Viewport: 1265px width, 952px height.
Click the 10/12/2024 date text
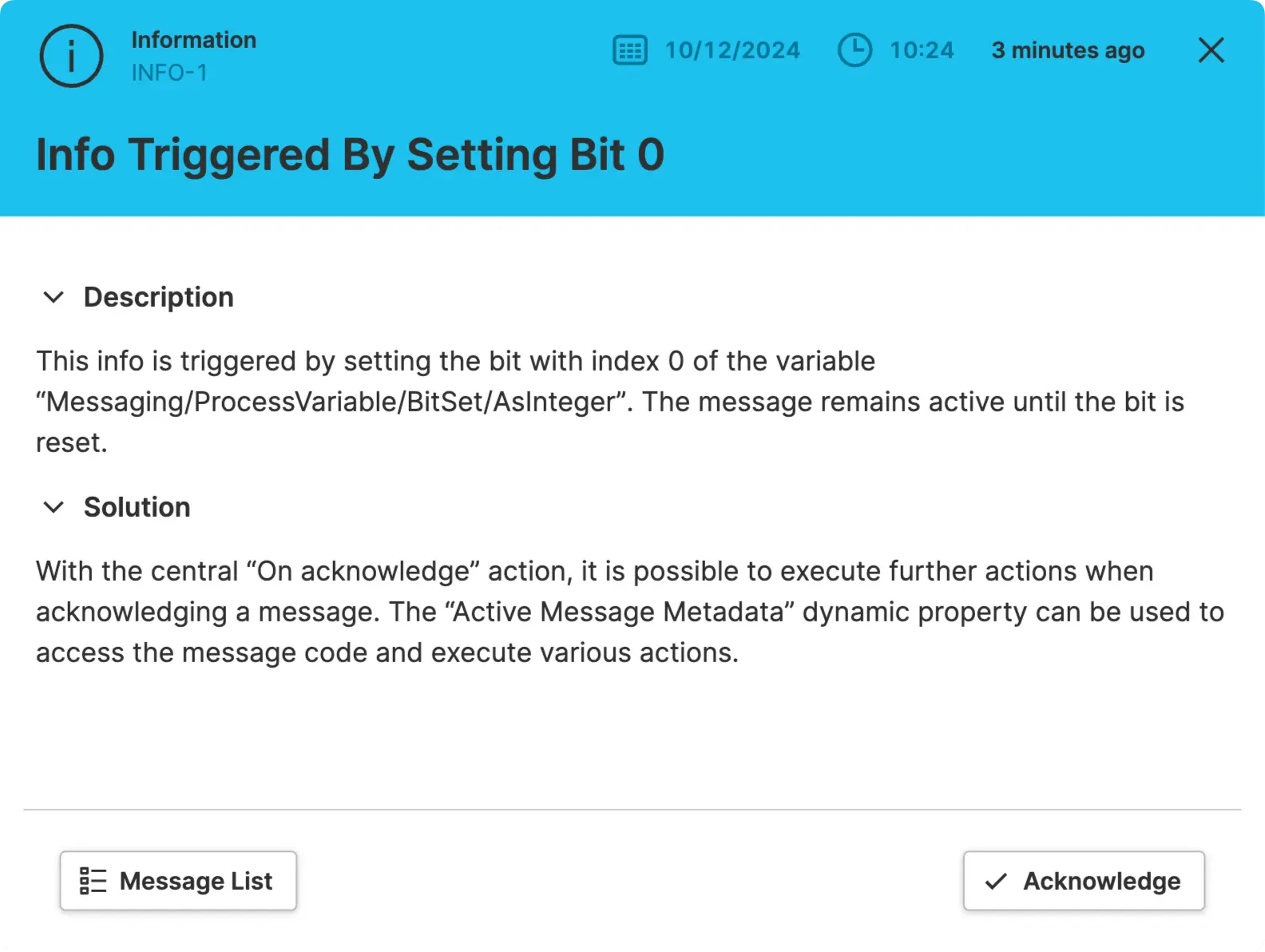tap(732, 50)
